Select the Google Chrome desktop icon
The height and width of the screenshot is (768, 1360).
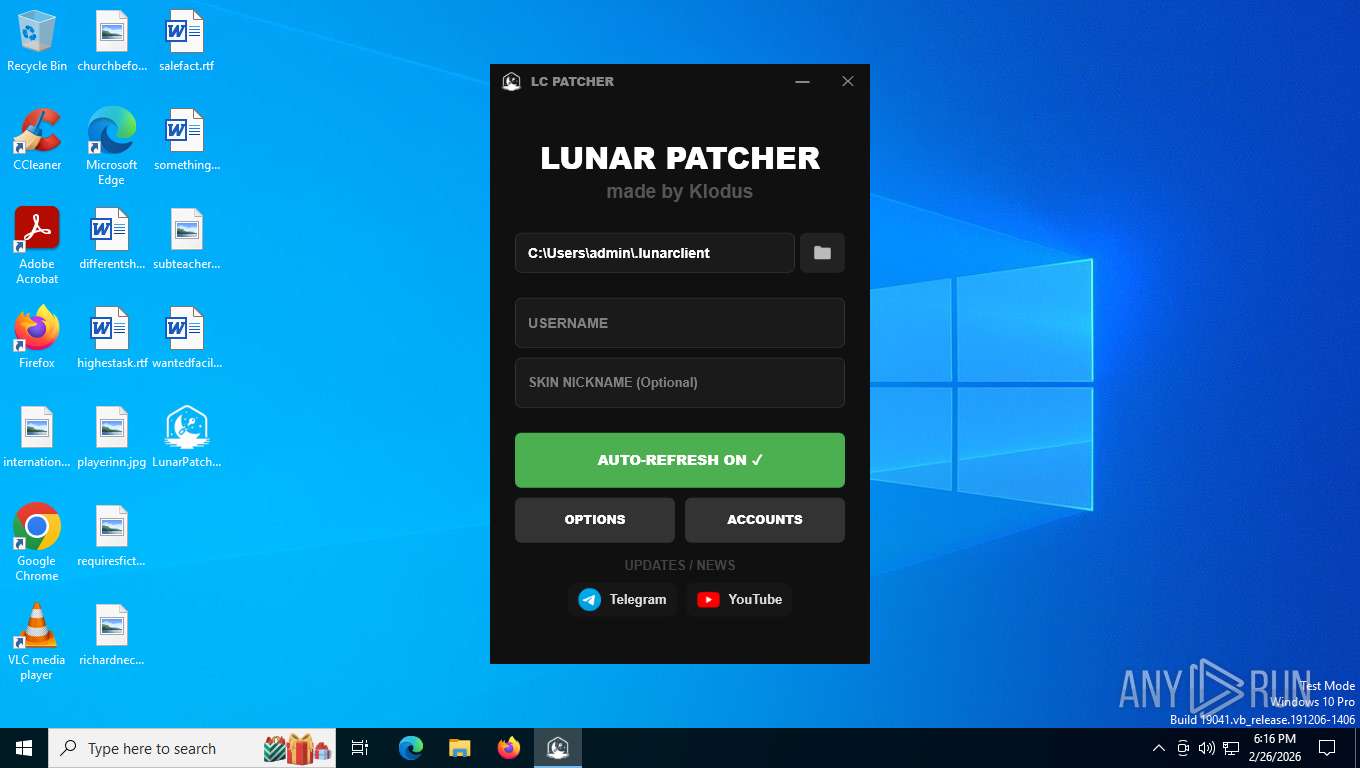[37, 542]
